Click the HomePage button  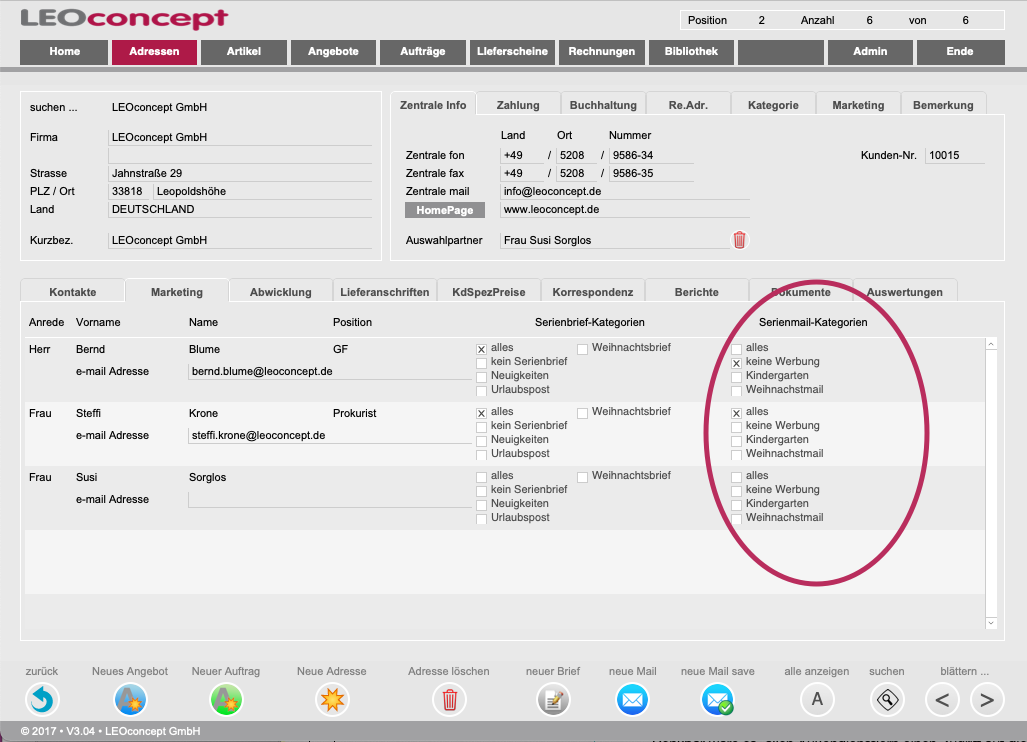click(x=445, y=210)
